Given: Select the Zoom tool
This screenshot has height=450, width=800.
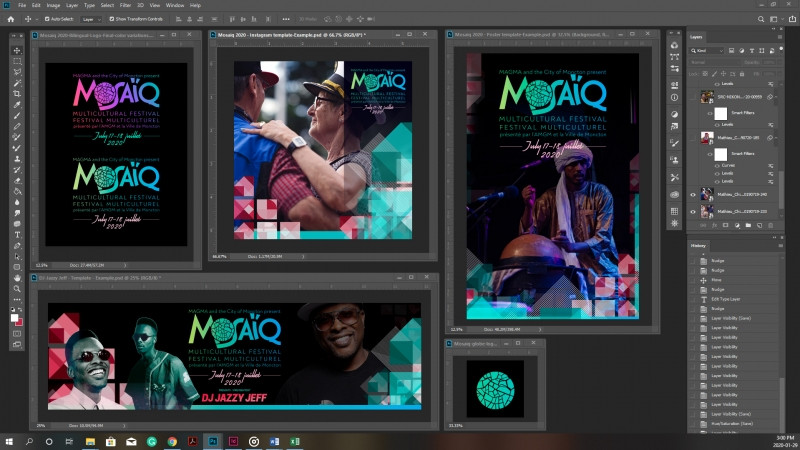Looking at the screenshot, I should click(17, 289).
